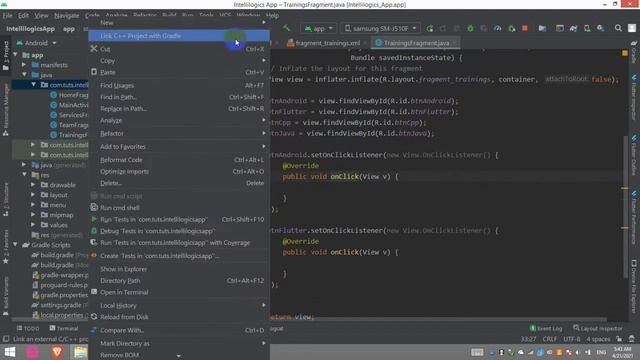This screenshot has width=640, height=360.
Task: Open the Layout Inspector button
Action: [598, 328]
